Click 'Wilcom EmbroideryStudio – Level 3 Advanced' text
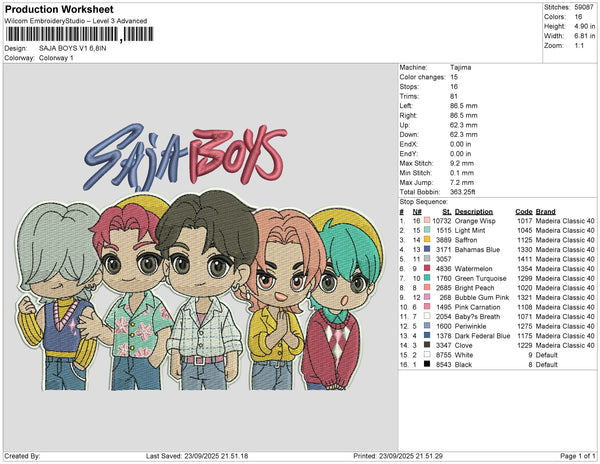The width and height of the screenshot is (600, 464). 76,21
